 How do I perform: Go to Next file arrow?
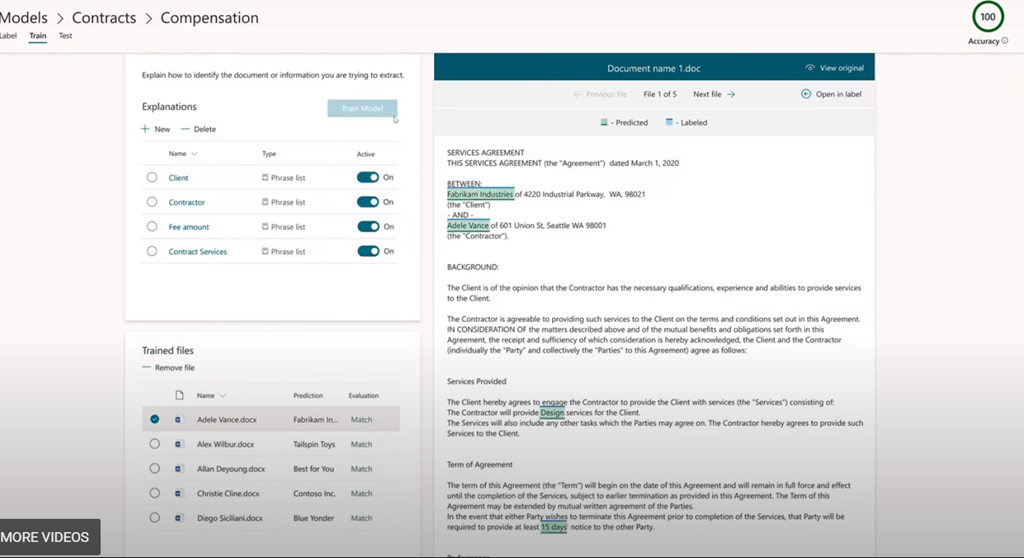click(x=731, y=94)
